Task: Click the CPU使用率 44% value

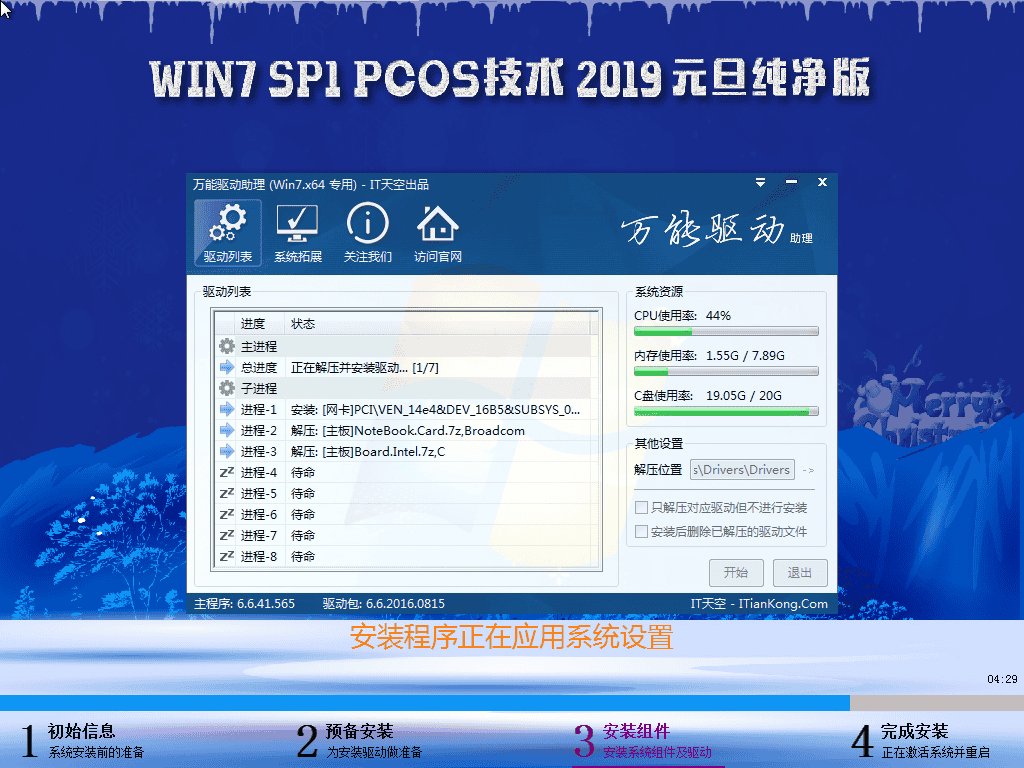Action: click(x=718, y=315)
